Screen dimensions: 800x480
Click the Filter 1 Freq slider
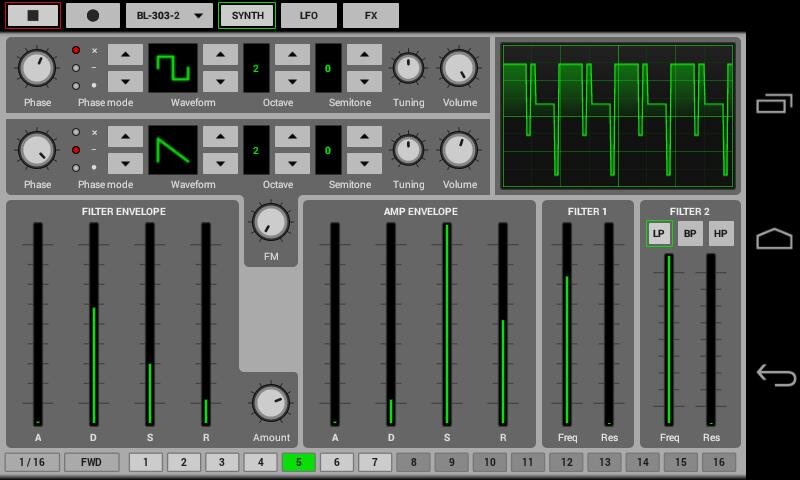coord(567,325)
